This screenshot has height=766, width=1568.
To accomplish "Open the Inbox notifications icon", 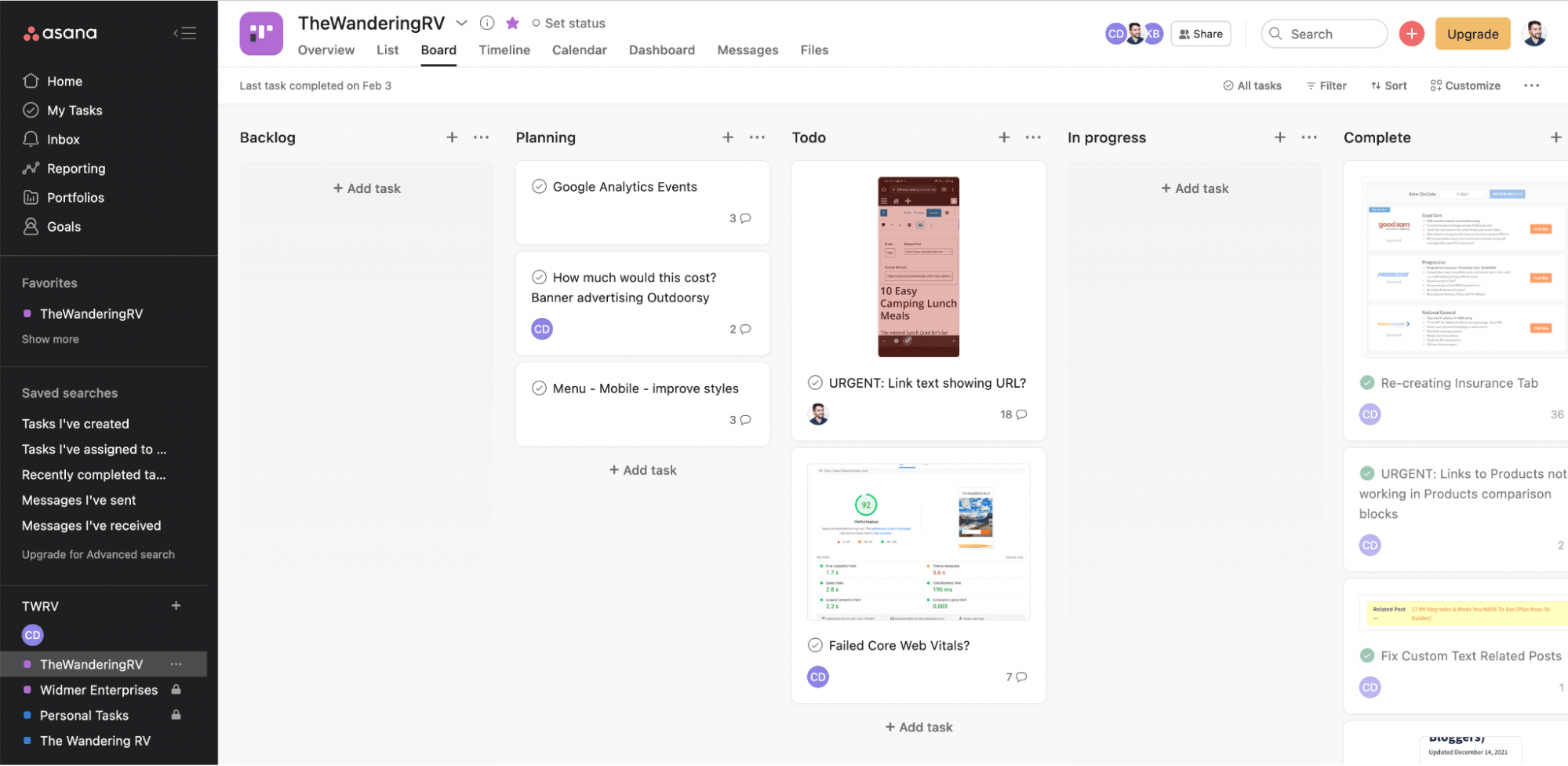I will click(31, 139).
